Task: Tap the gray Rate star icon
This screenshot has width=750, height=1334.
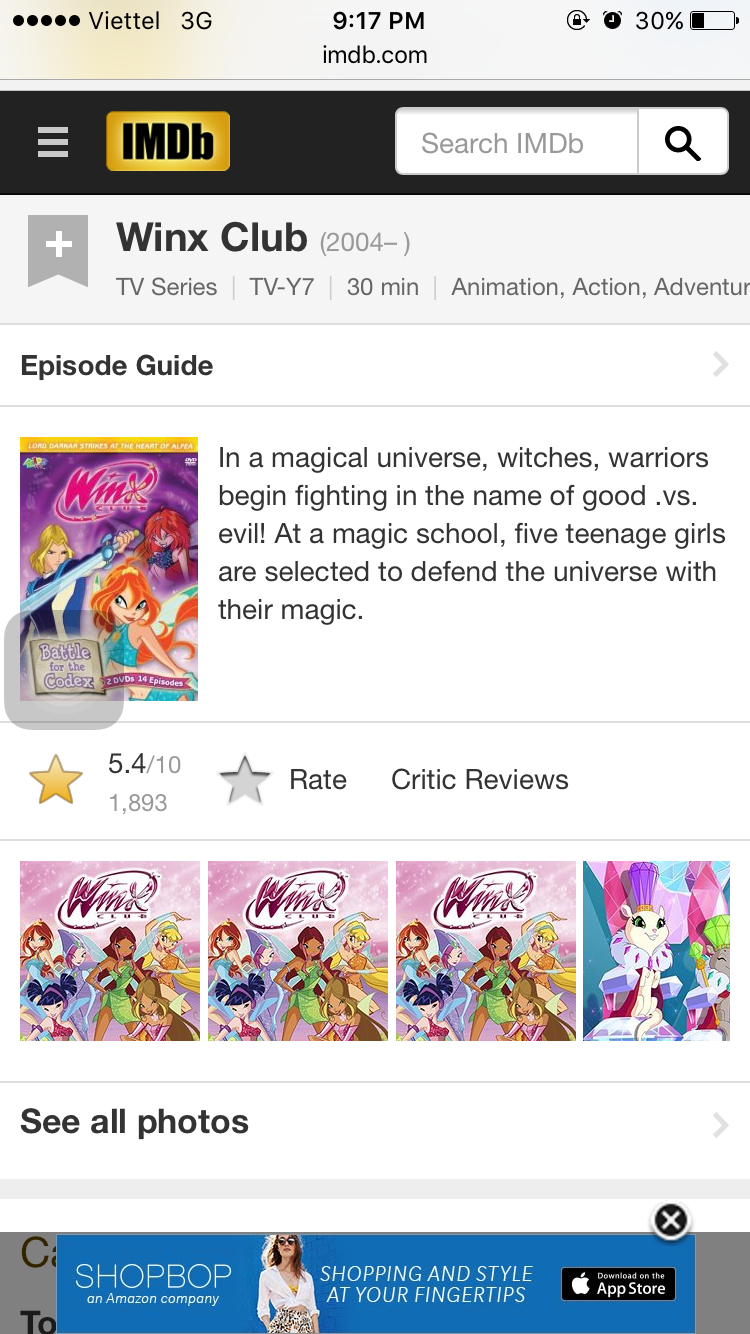Action: [x=245, y=781]
